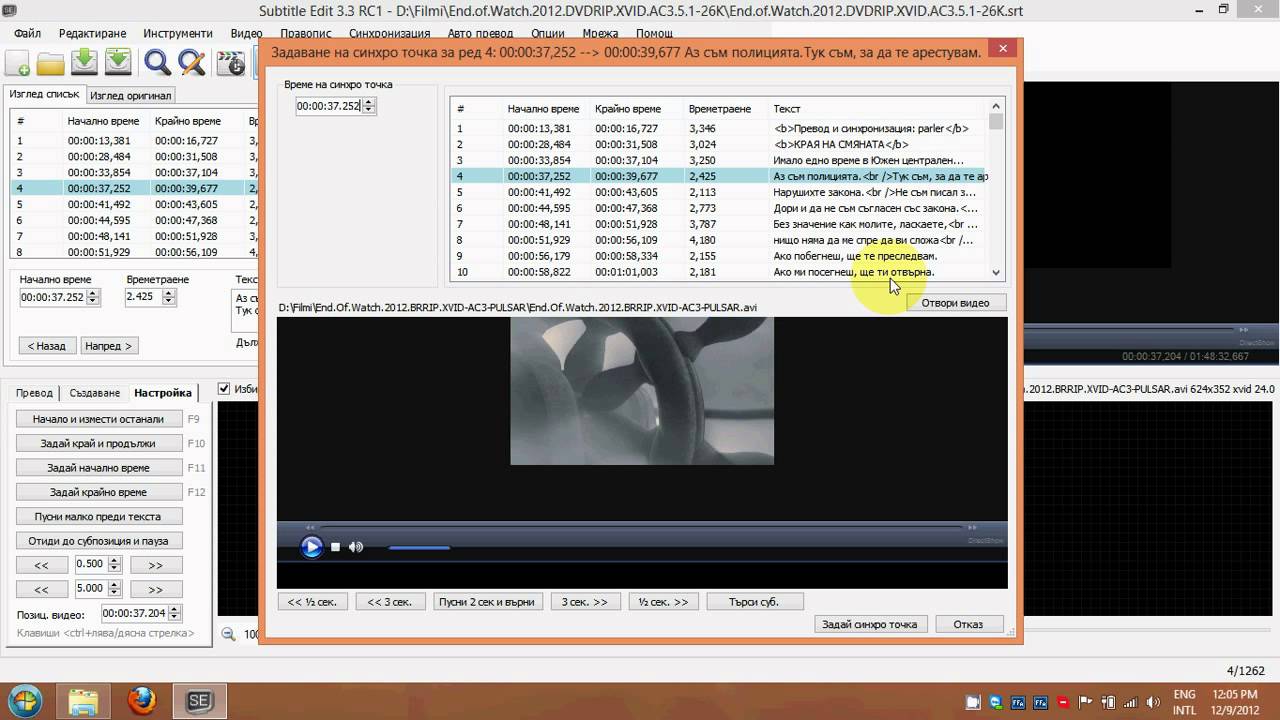The height and width of the screenshot is (720, 1280).
Task: Select row 10 'Ако ми посегнеш' in dialog
Action: [x=718, y=272]
